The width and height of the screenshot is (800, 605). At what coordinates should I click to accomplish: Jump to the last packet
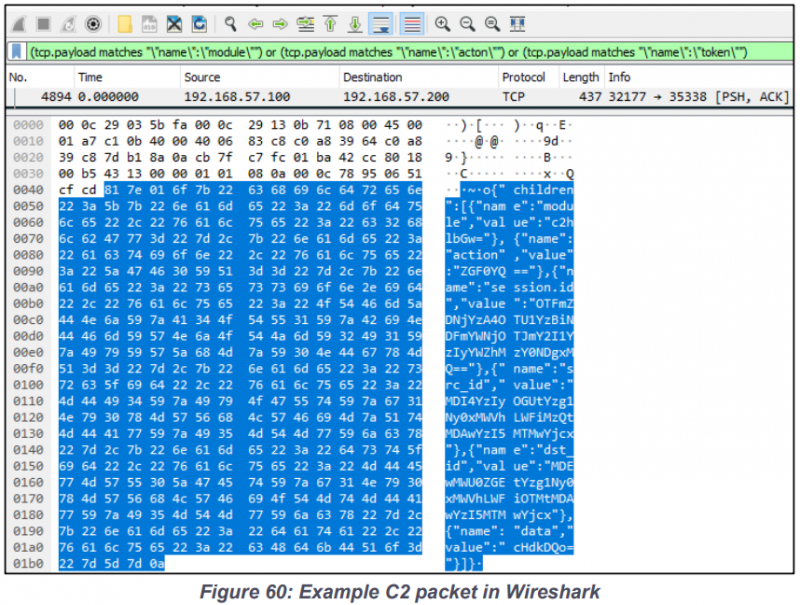pos(355,24)
